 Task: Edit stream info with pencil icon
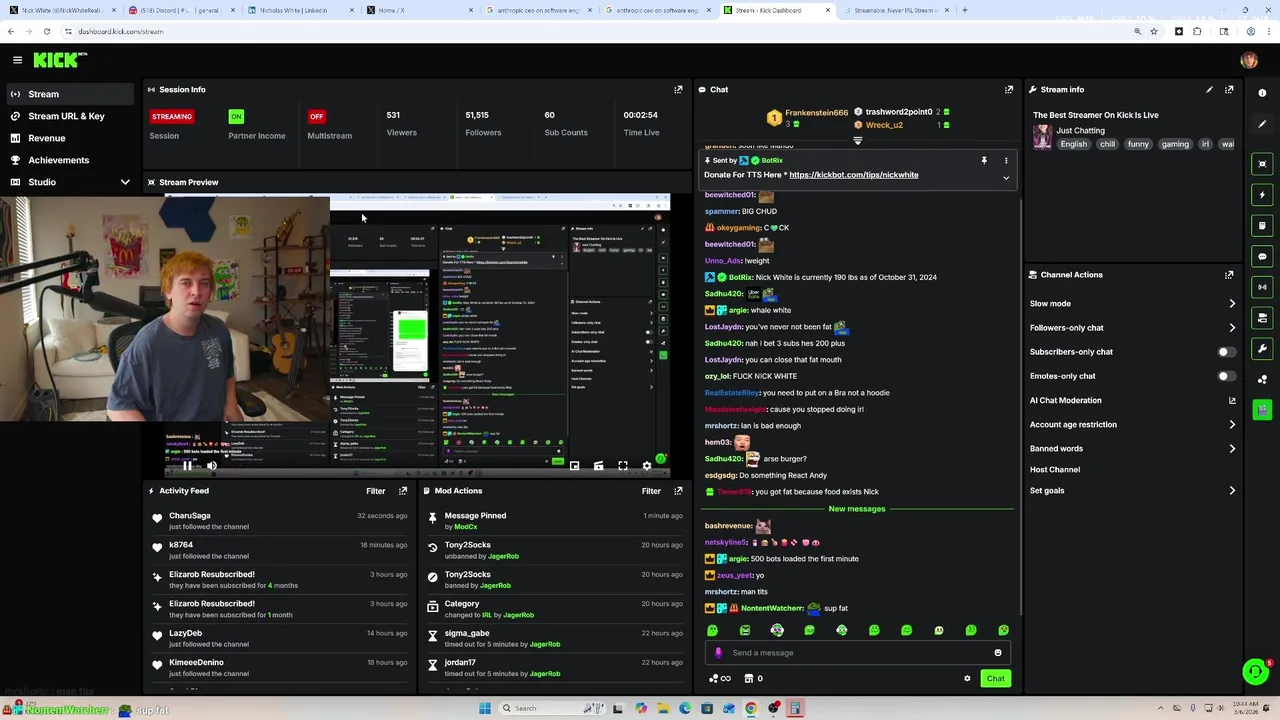coord(1209,90)
